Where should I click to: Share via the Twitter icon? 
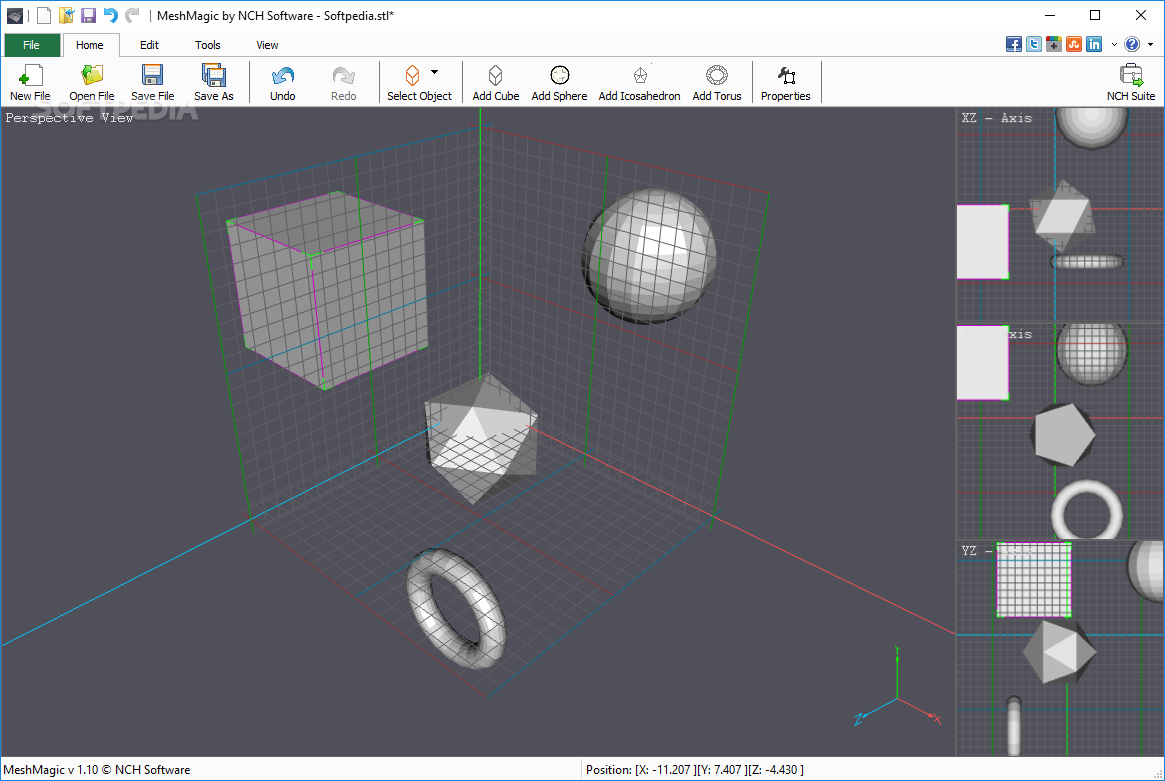coord(1033,45)
